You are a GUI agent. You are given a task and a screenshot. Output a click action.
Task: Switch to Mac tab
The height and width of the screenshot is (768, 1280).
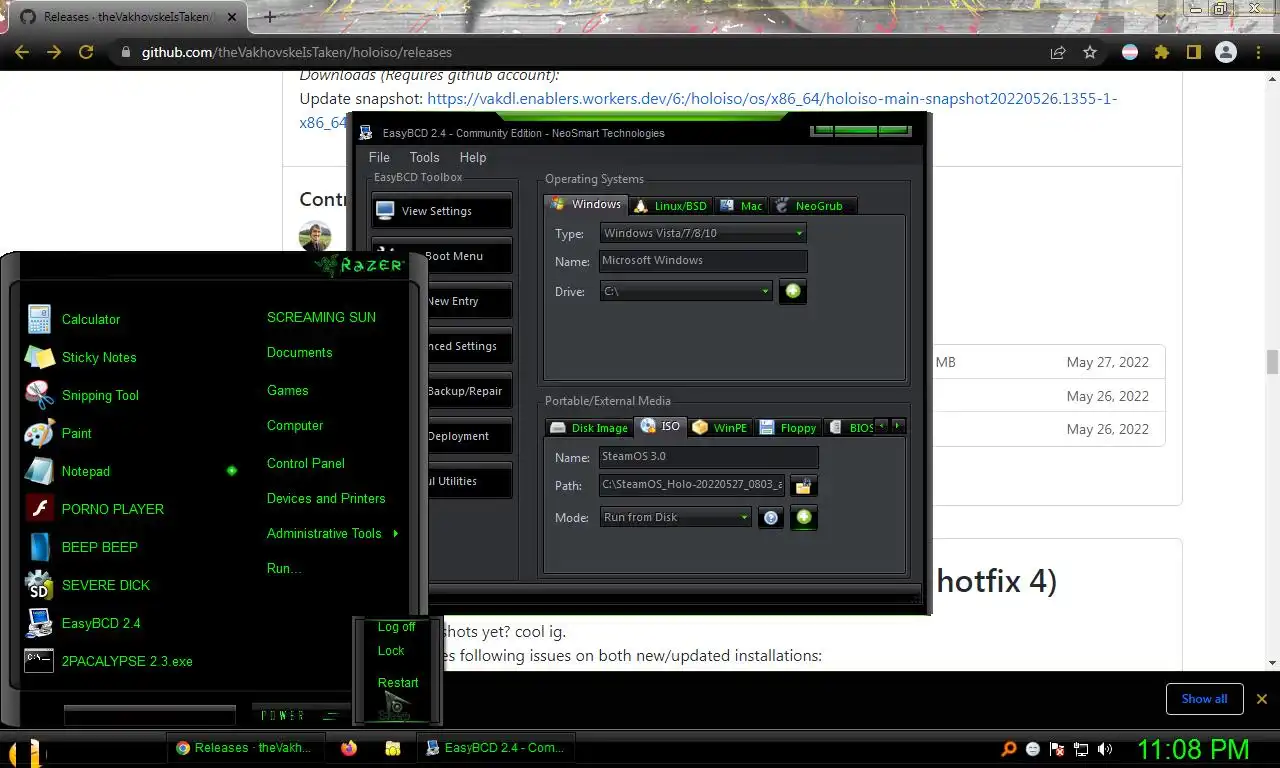pyautogui.click(x=741, y=205)
